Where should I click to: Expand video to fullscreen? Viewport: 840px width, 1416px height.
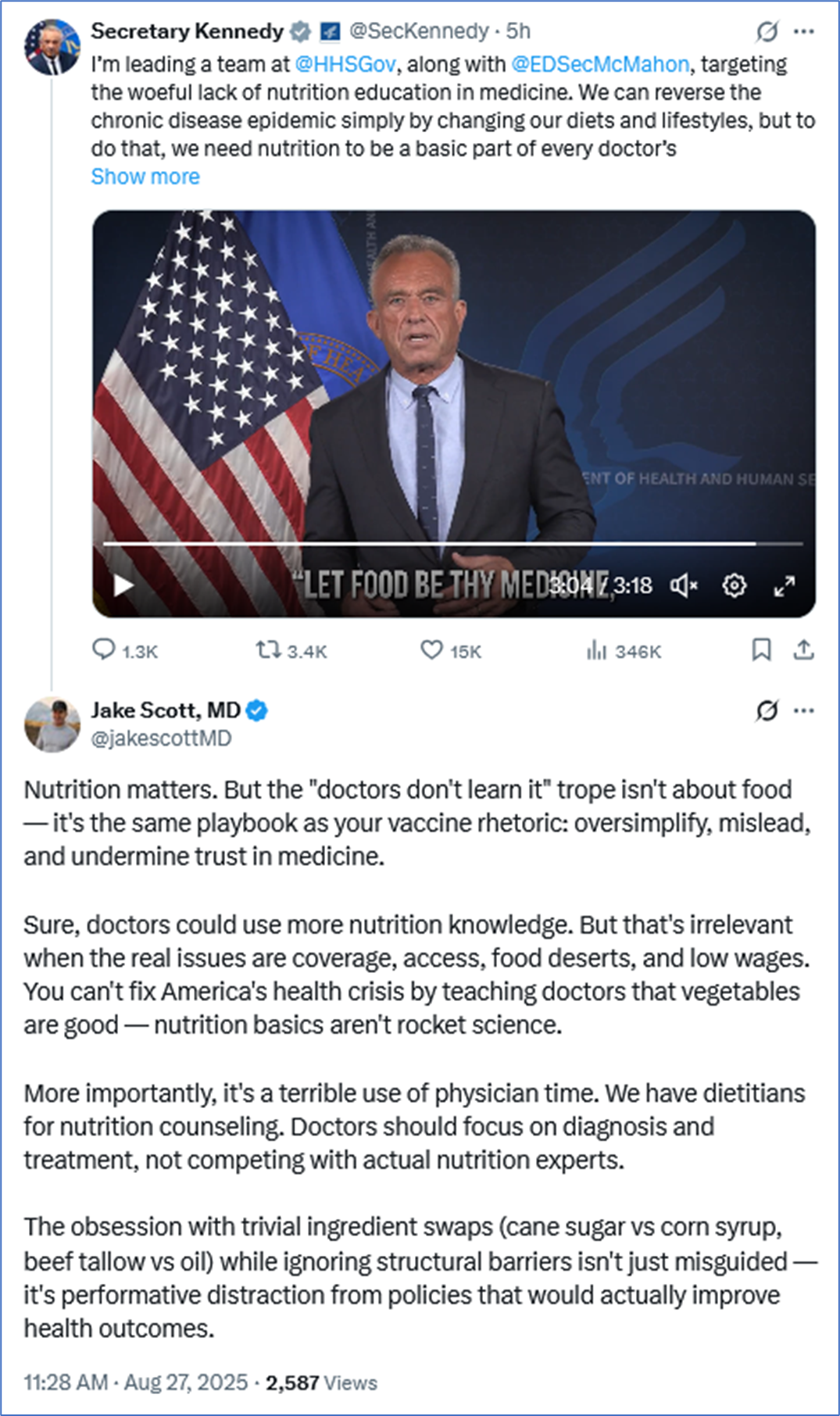tap(784, 585)
